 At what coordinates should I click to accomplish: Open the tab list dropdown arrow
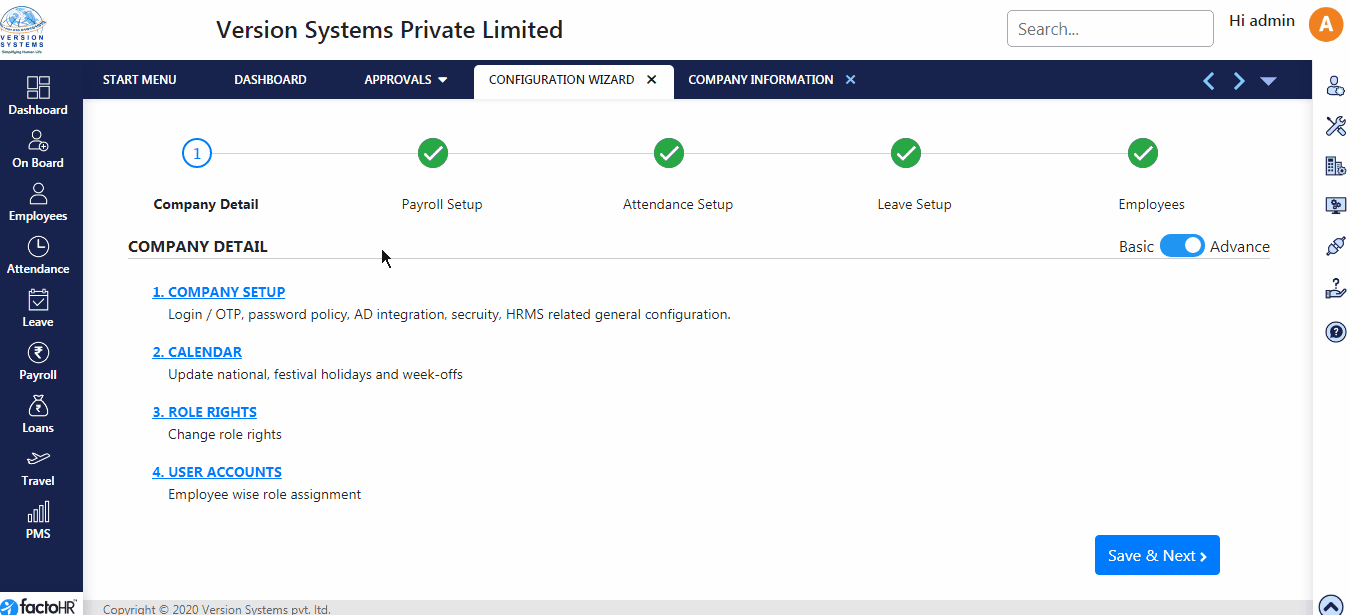(1269, 81)
